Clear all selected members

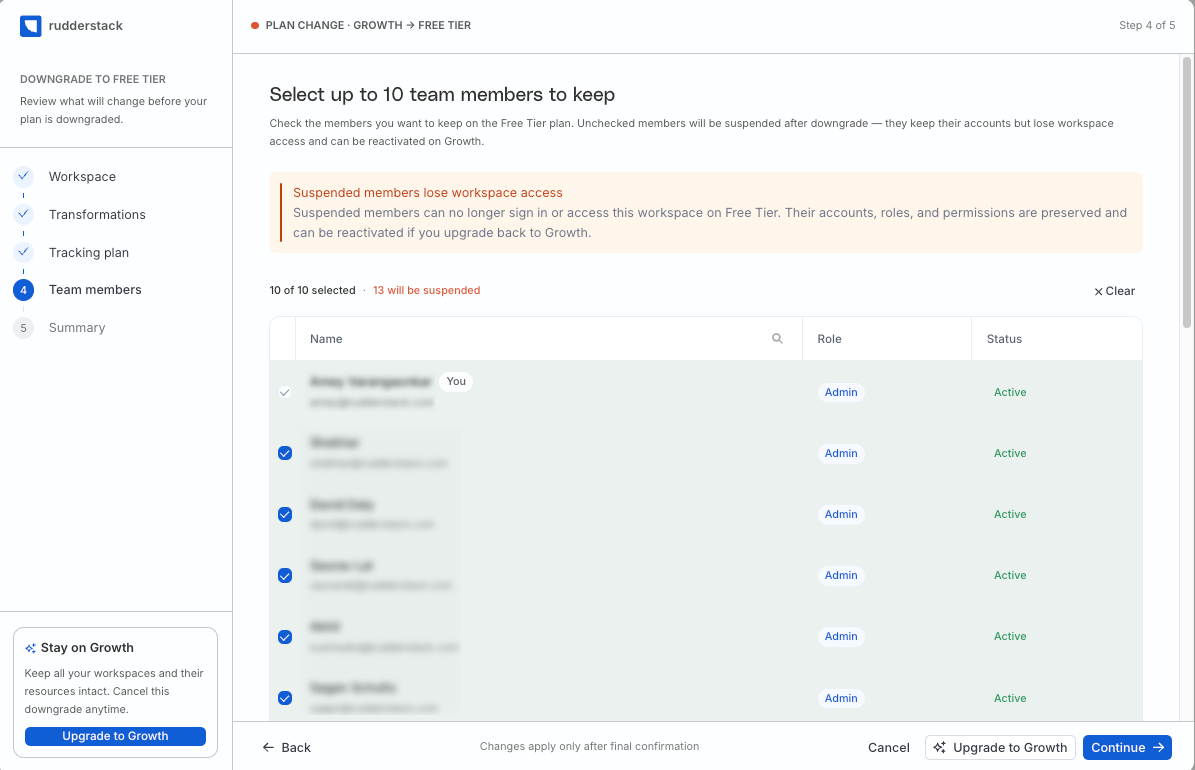pos(1114,291)
